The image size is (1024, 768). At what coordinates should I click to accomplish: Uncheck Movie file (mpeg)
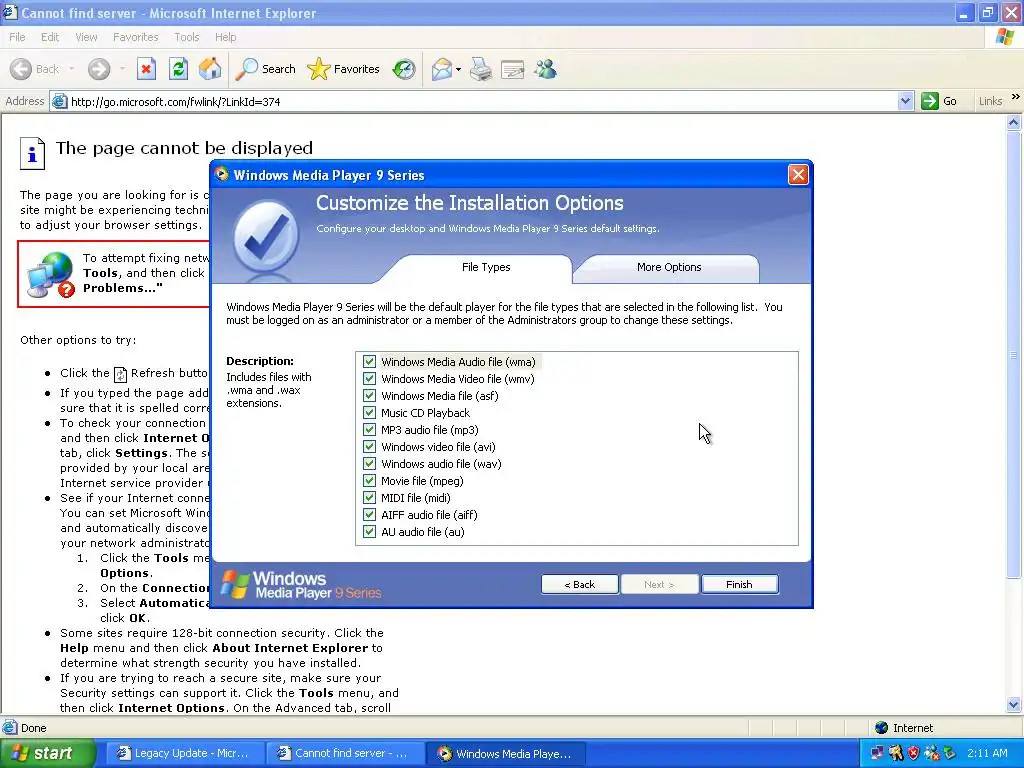(x=370, y=481)
